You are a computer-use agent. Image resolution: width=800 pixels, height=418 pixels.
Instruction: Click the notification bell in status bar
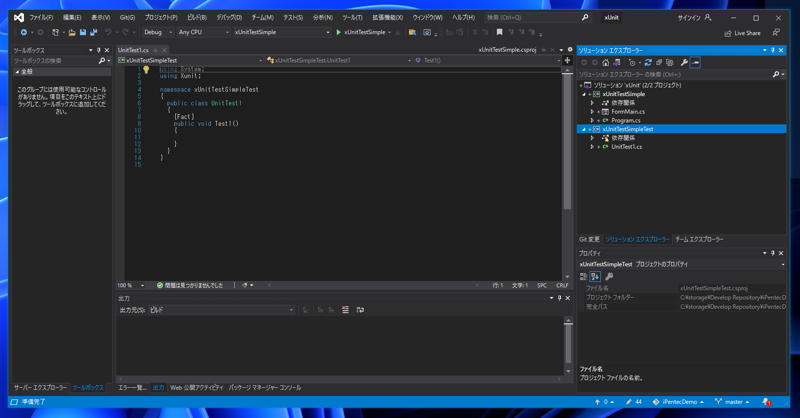click(766, 402)
